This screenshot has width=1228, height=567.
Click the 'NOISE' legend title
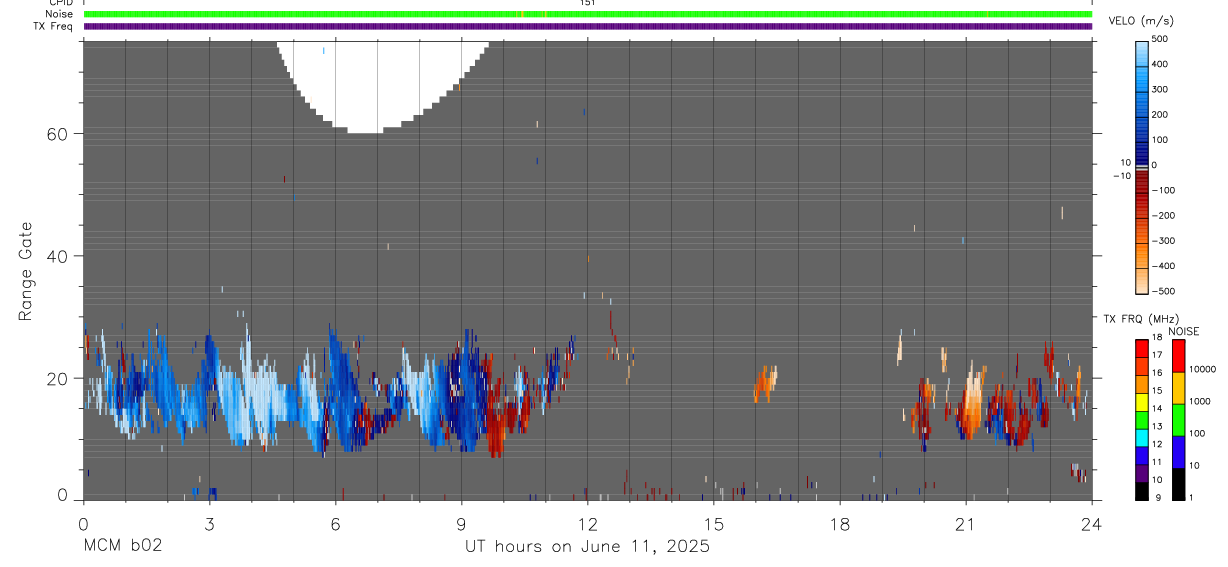pyautogui.click(x=1184, y=331)
